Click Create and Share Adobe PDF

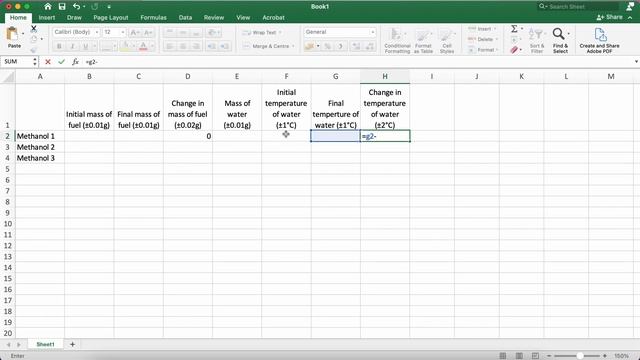599,40
